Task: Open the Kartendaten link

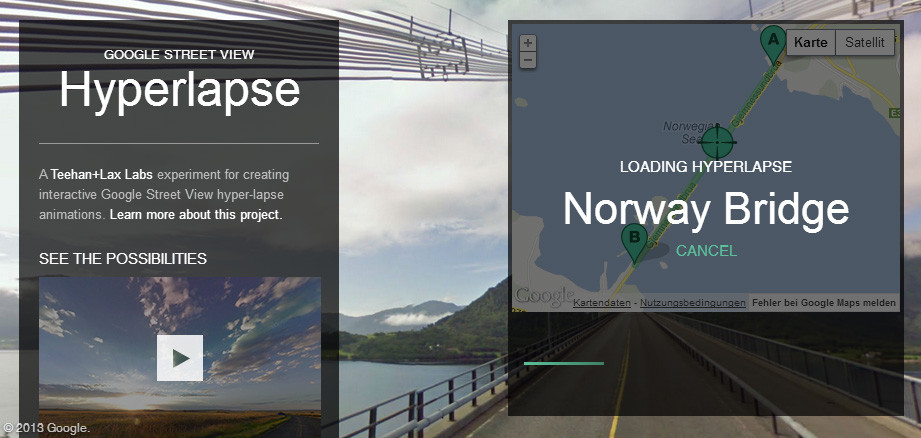Action: tap(601, 303)
